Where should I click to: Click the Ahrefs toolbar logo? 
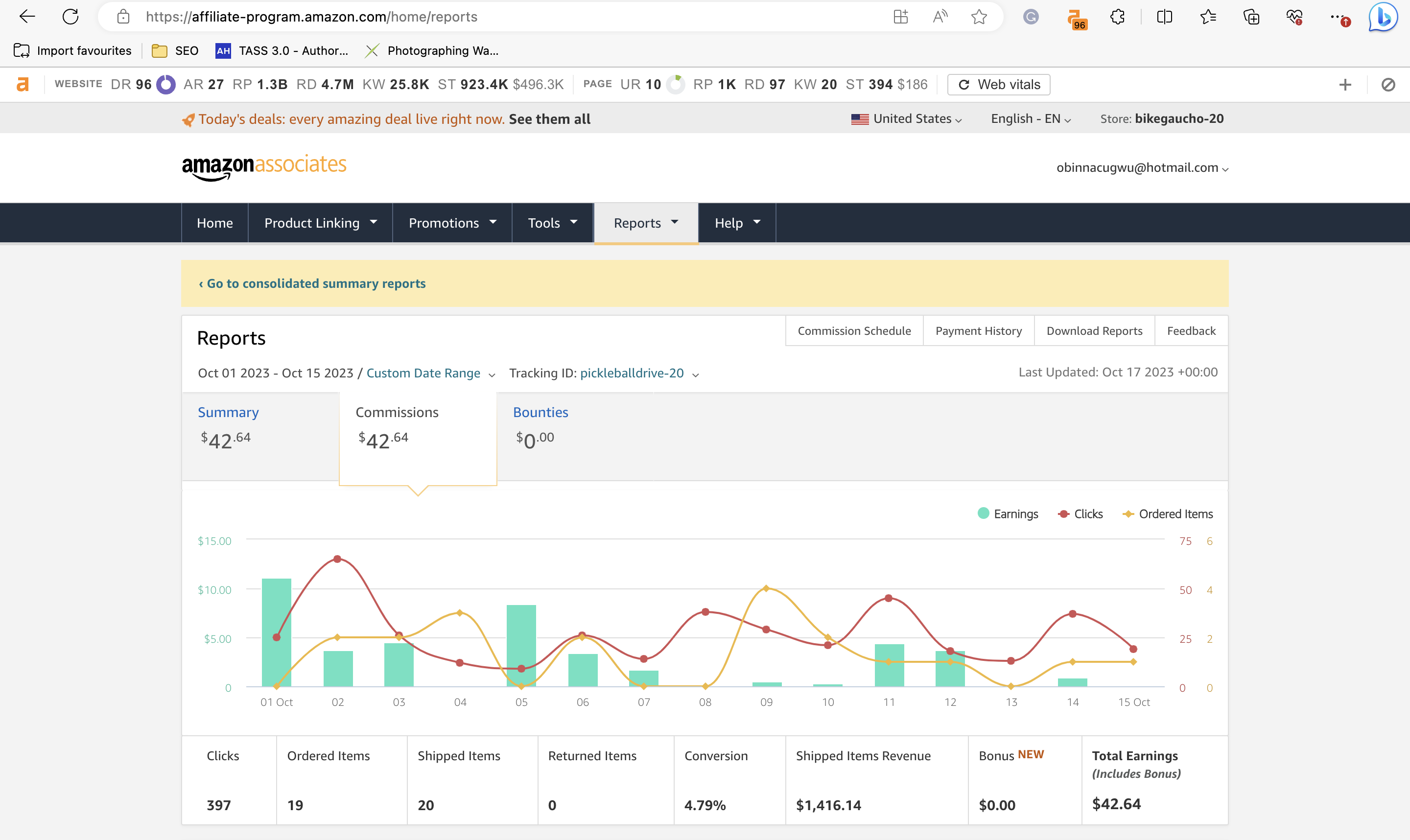[22, 84]
